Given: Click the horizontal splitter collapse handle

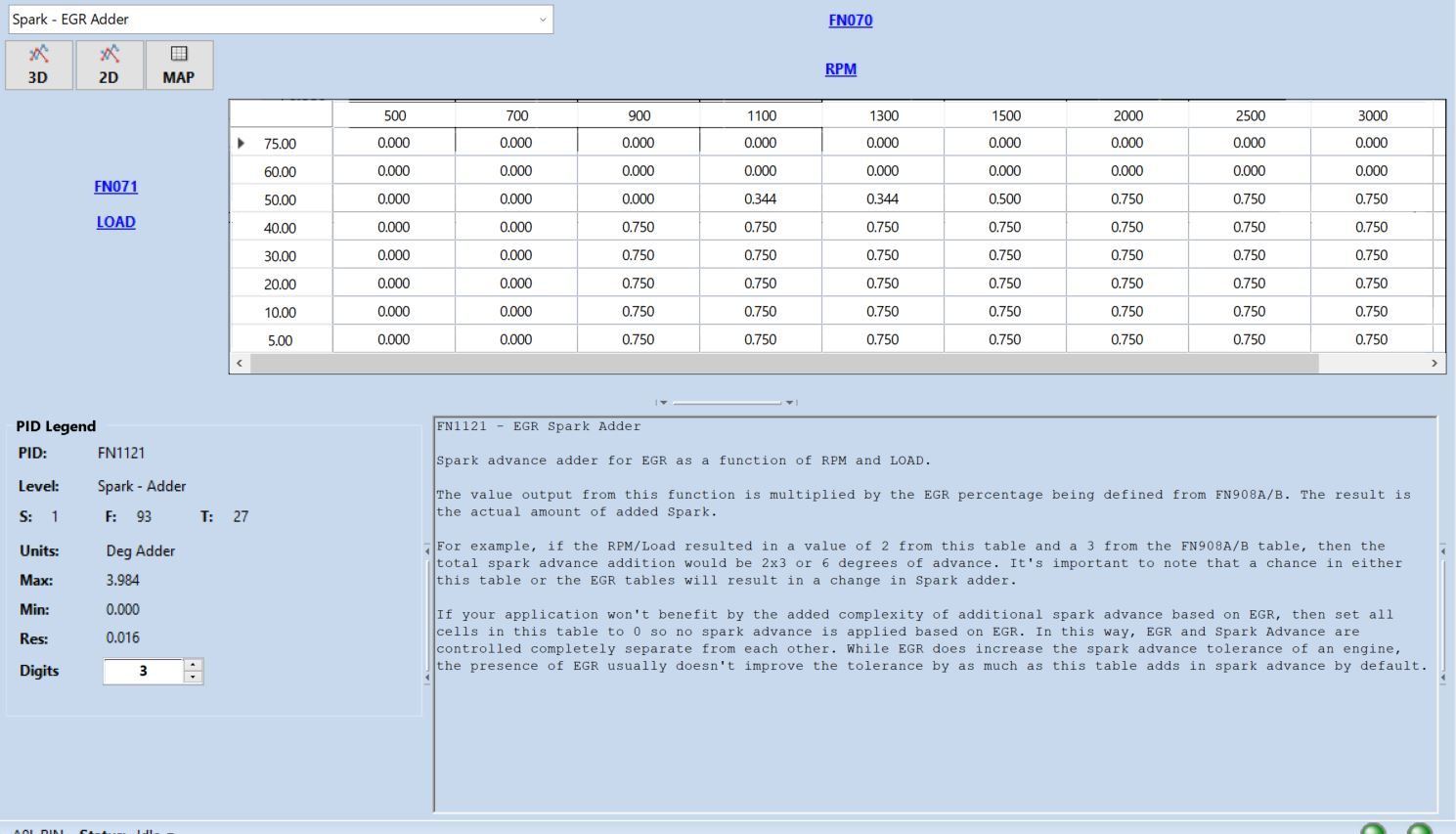Looking at the screenshot, I should (728, 402).
